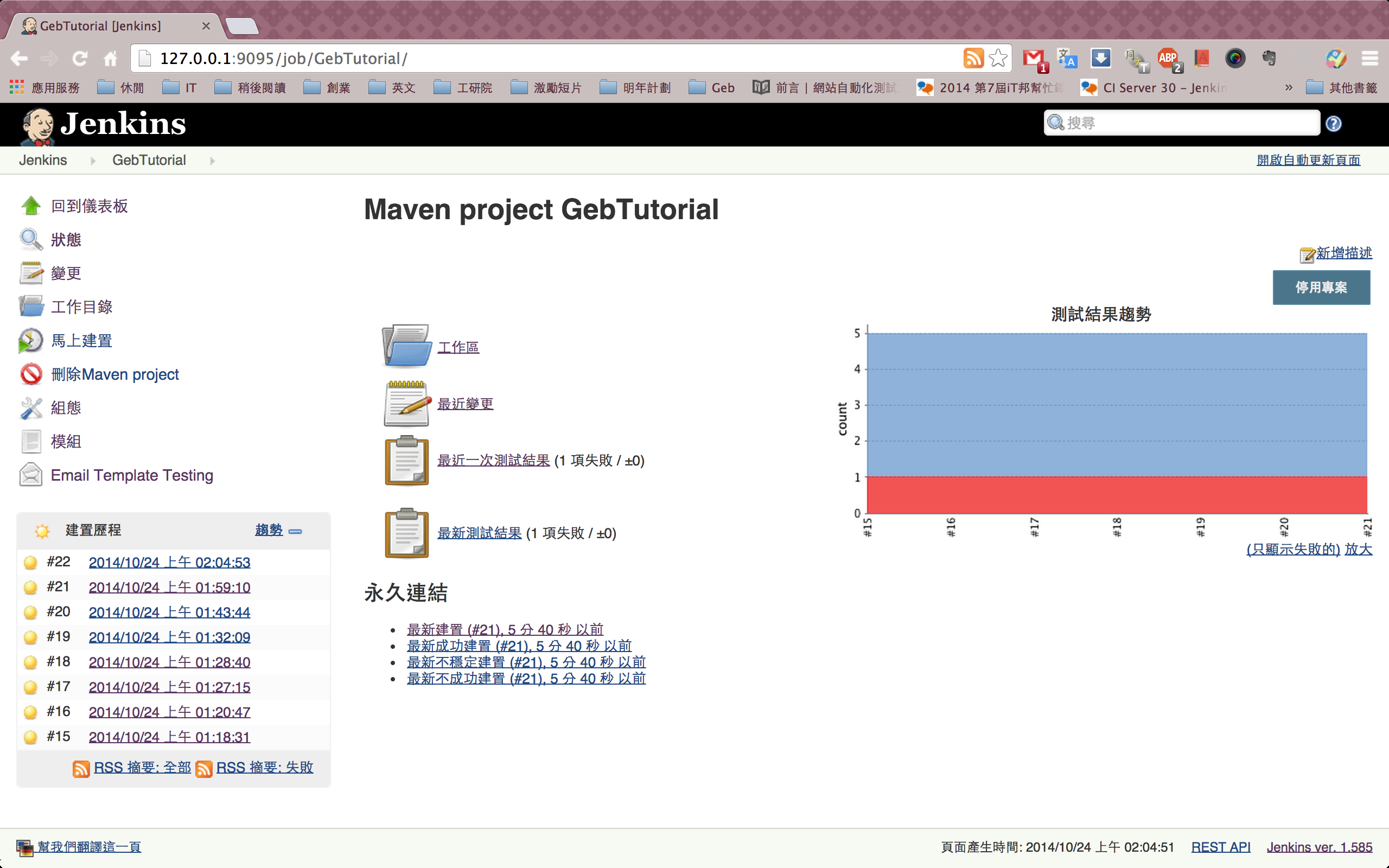Image resolution: width=1389 pixels, height=868 pixels.
Task: Open the 工作區 link
Action: [458, 347]
